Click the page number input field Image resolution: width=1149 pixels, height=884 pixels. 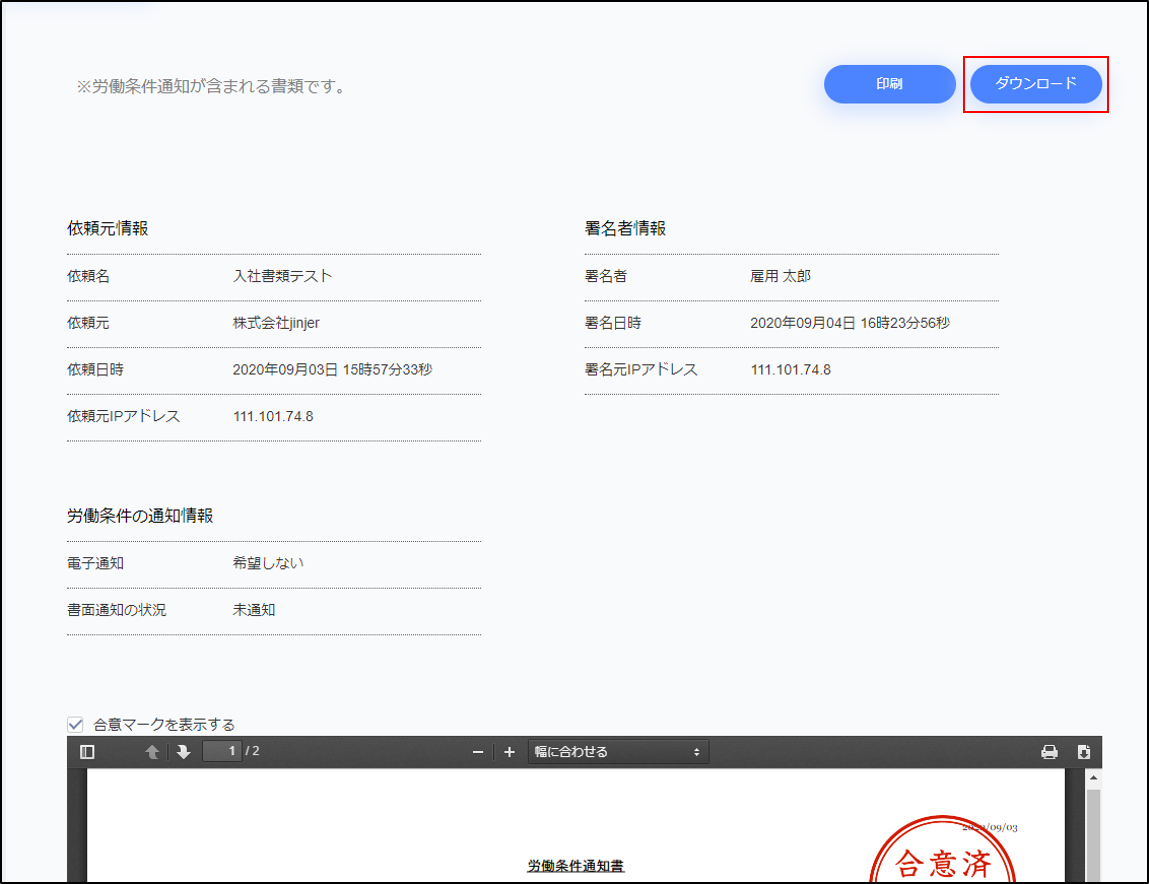point(222,751)
